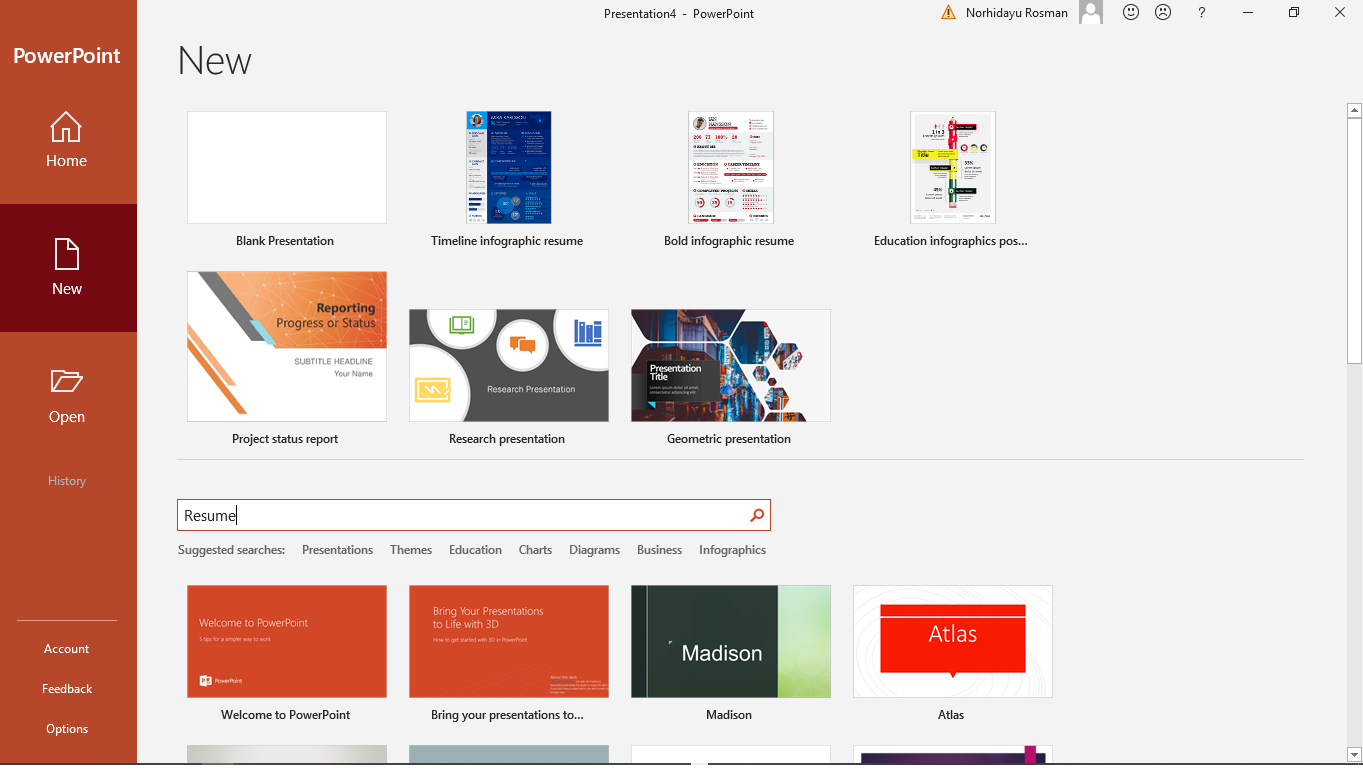Click the frowny face feedback icon

point(1162,12)
